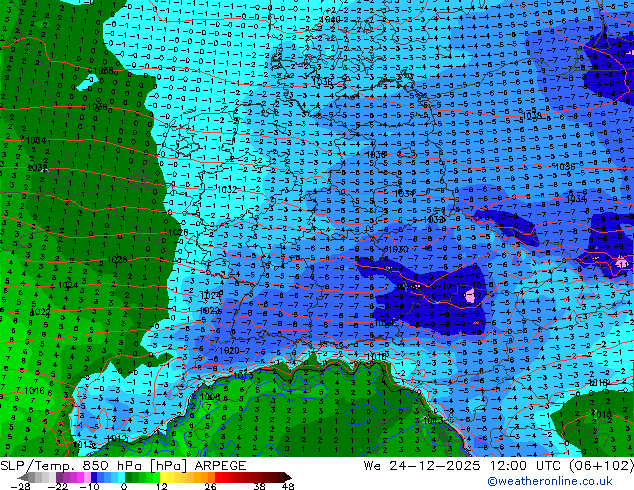This screenshot has height=490, width=634.
Task: Click the '38' label under the temperature scale
Action: (x=260, y=486)
